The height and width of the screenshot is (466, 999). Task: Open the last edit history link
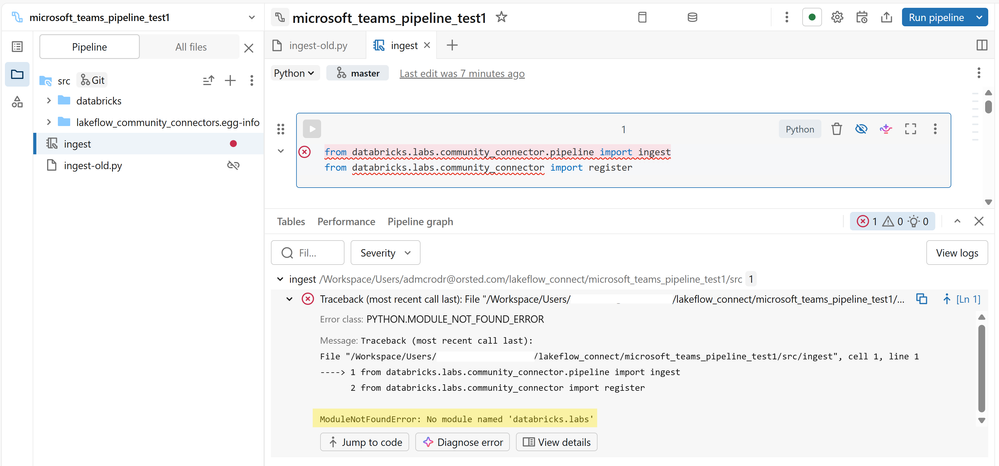tap(462, 73)
